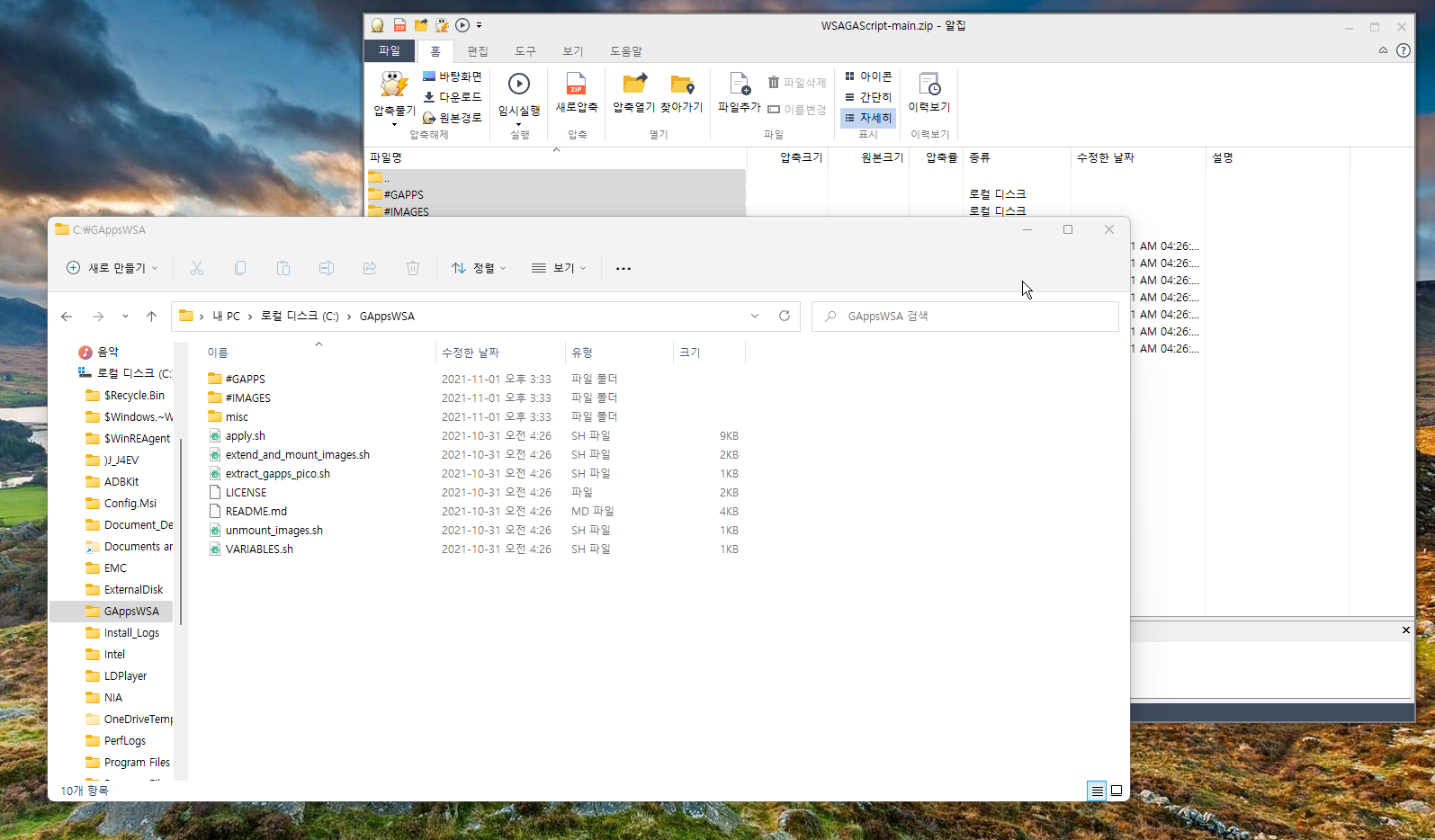Select the extend_and_mount_images.sh file

(x=297, y=455)
